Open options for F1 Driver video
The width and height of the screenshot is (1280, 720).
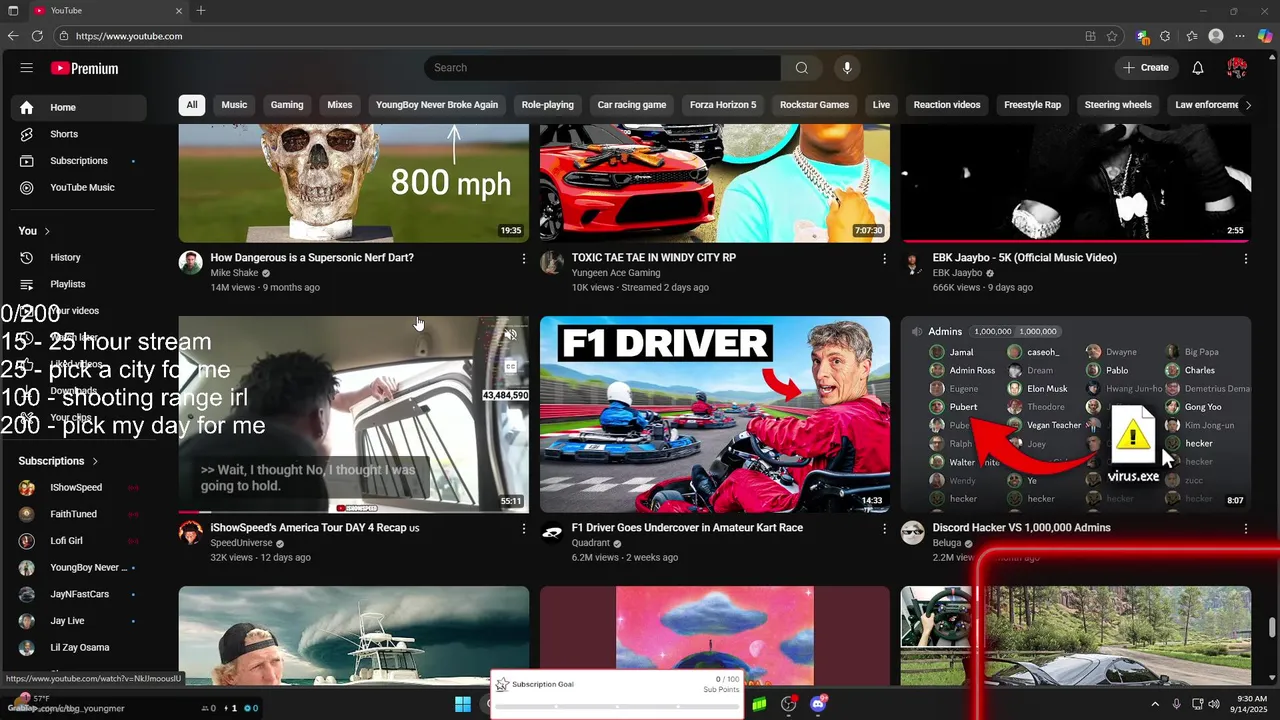coord(884,528)
